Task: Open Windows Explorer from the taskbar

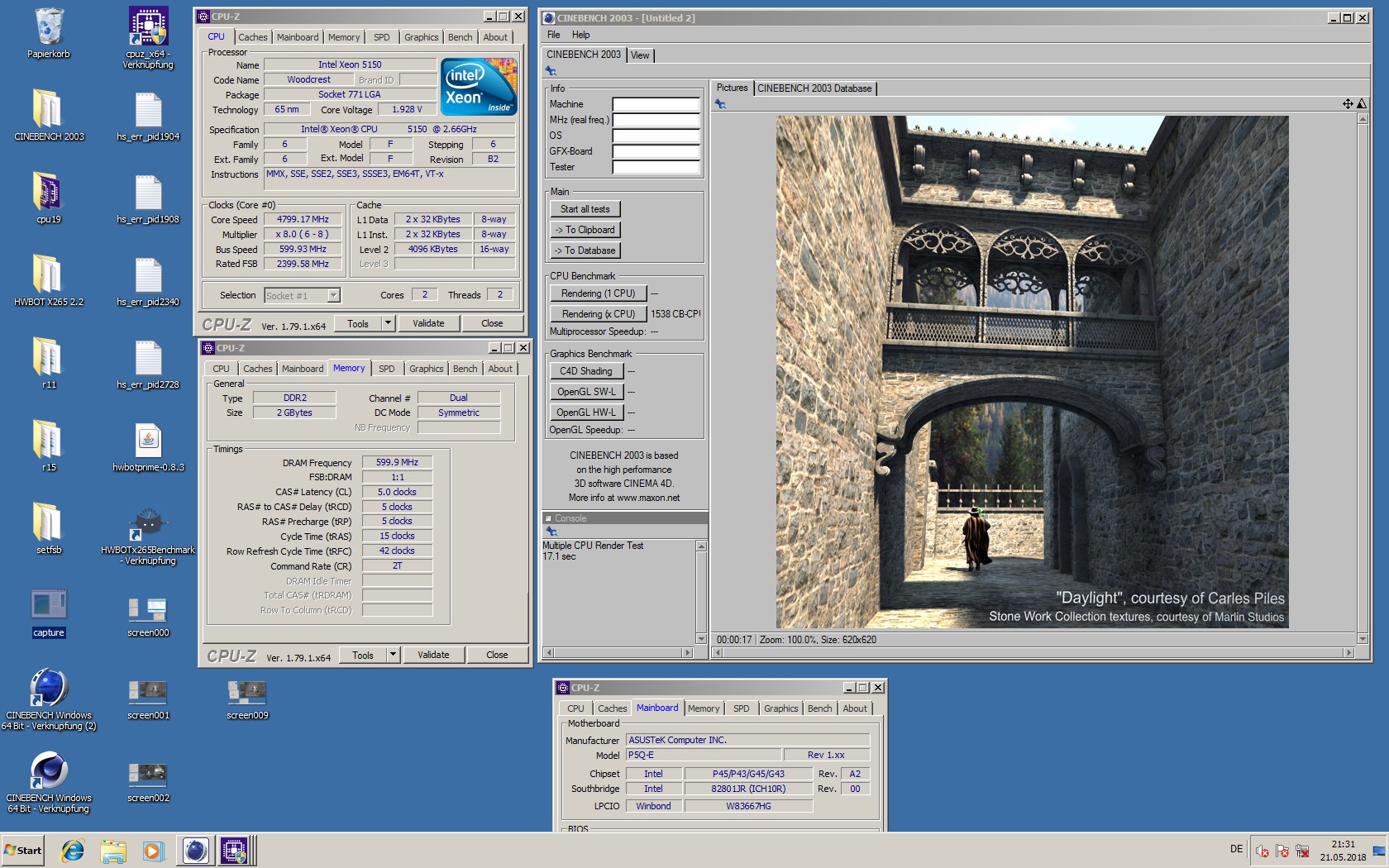Action: [x=113, y=851]
